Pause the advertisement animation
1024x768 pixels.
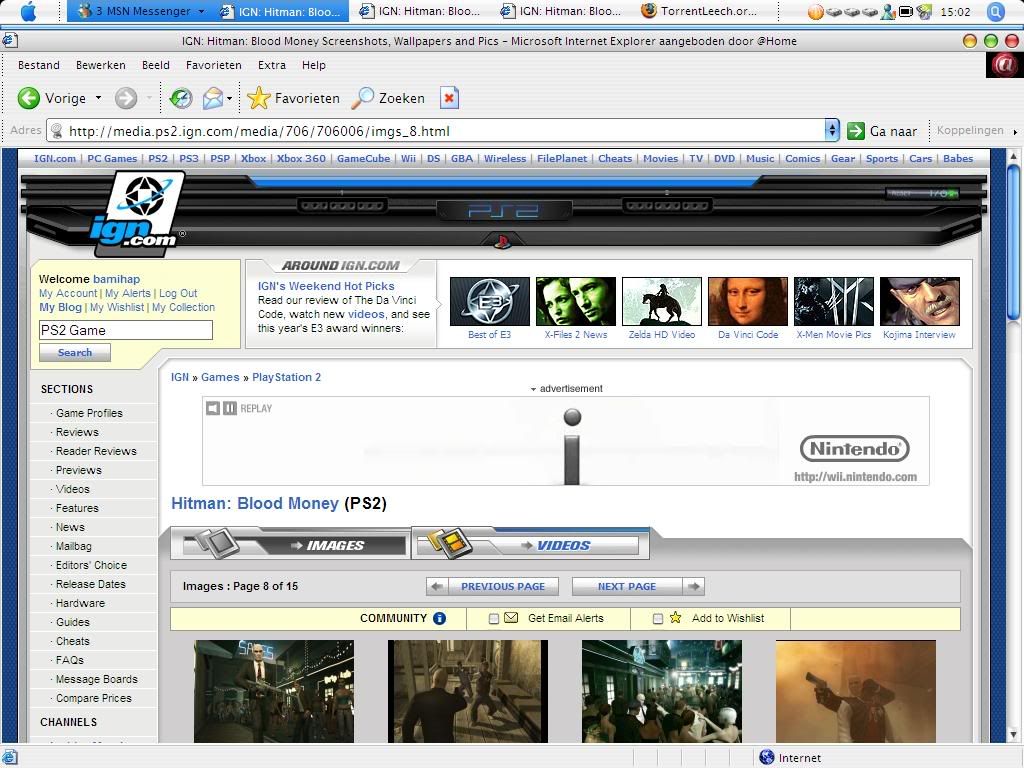point(230,408)
